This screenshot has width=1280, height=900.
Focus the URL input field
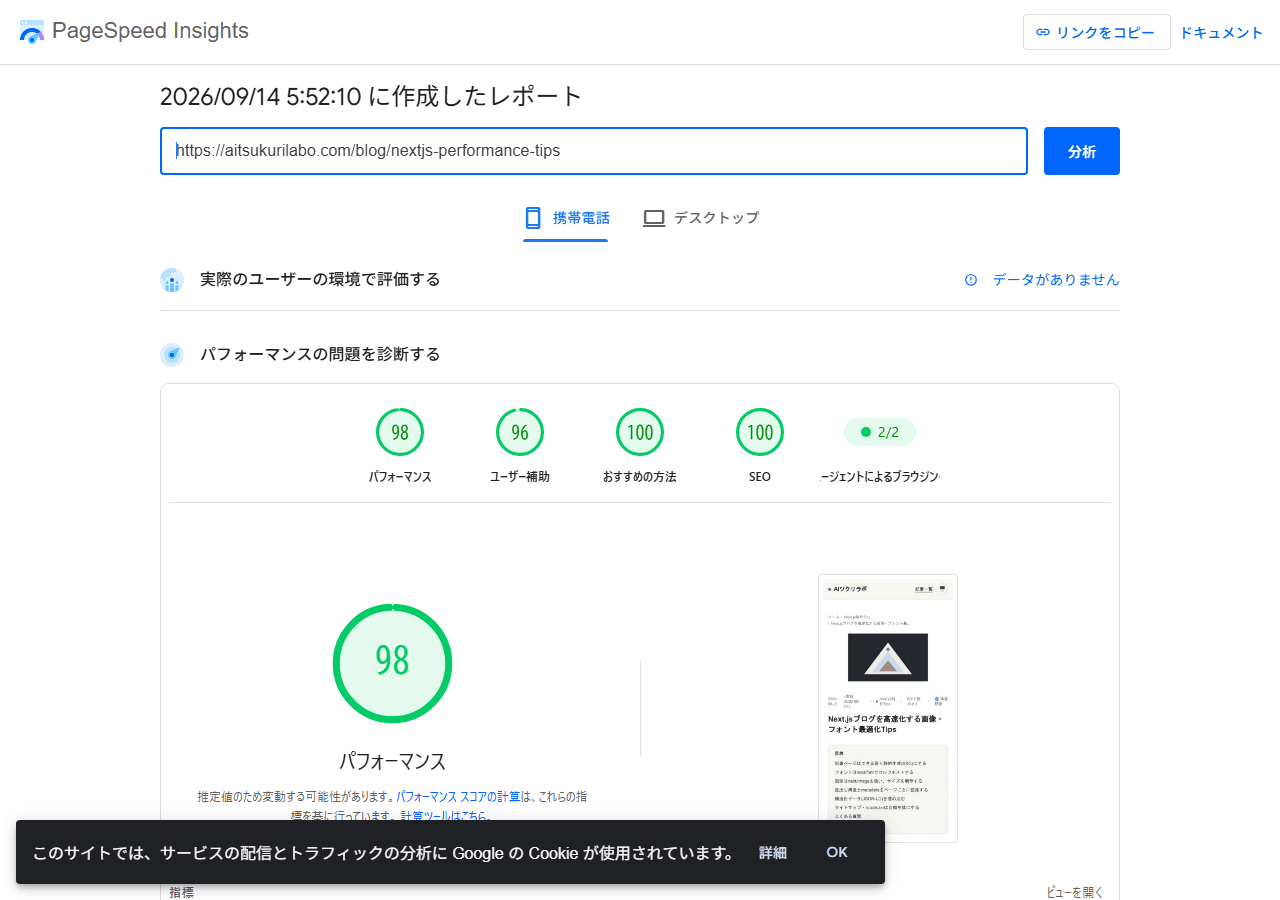point(594,151)
